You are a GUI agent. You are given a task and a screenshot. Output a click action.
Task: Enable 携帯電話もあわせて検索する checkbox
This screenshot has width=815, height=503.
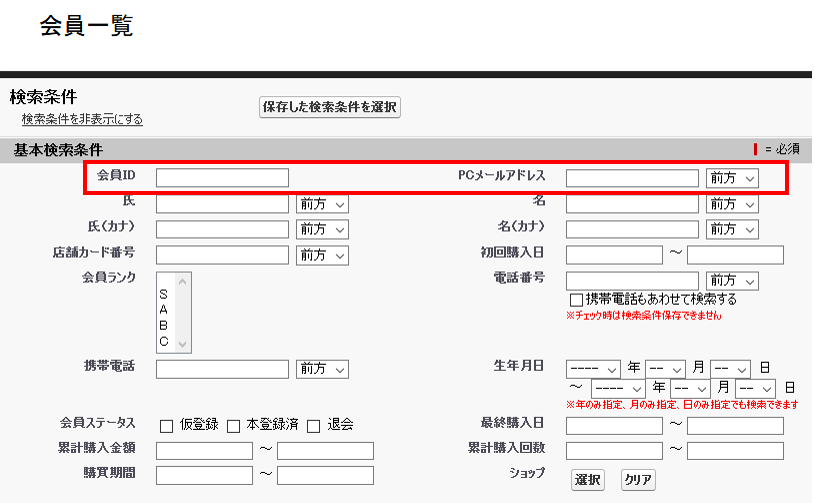[x=576, y=300]
